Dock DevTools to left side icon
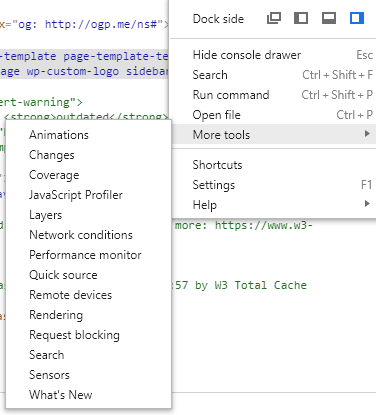 coord(301,18)
